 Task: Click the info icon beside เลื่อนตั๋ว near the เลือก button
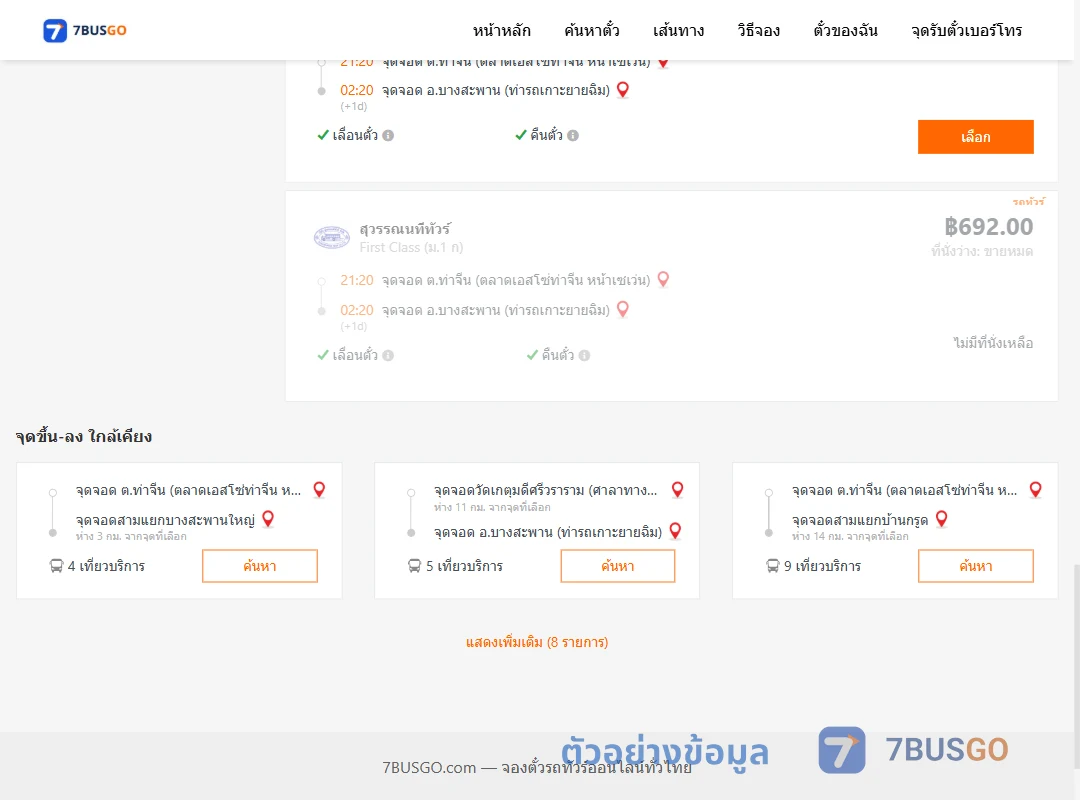pyautogui.click(x=388, y=136)
